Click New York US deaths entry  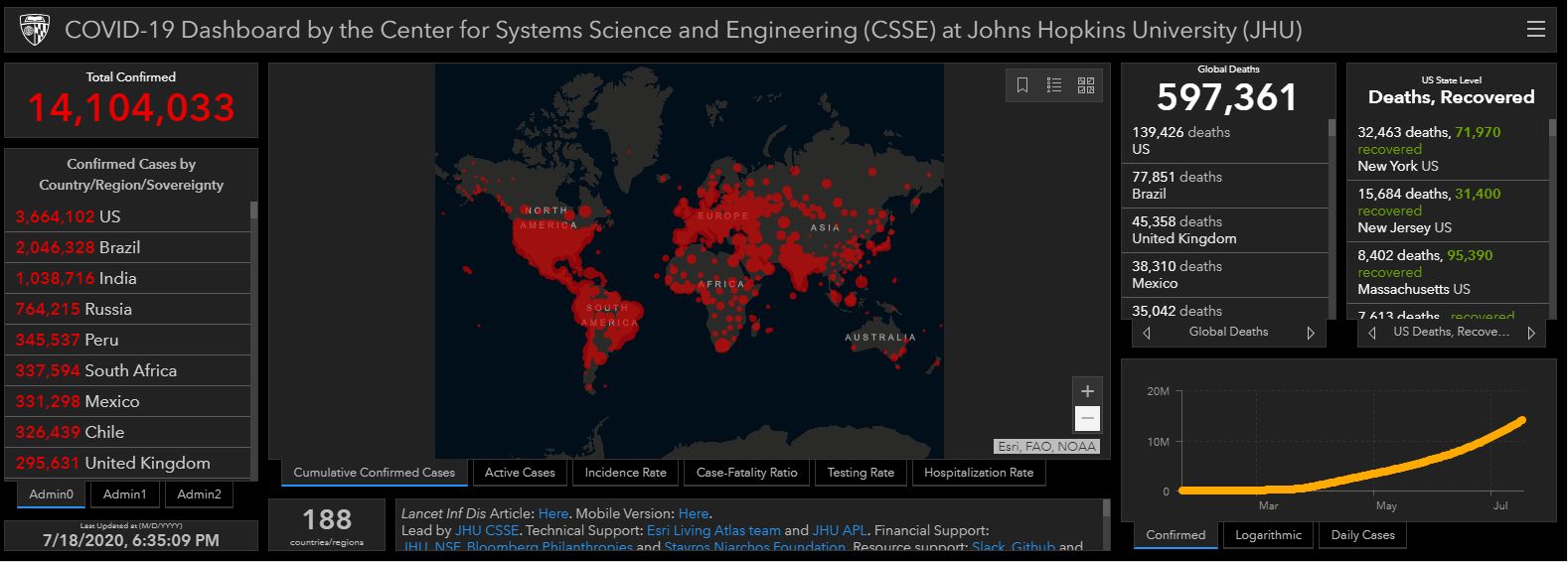[x=1449, y=149]
